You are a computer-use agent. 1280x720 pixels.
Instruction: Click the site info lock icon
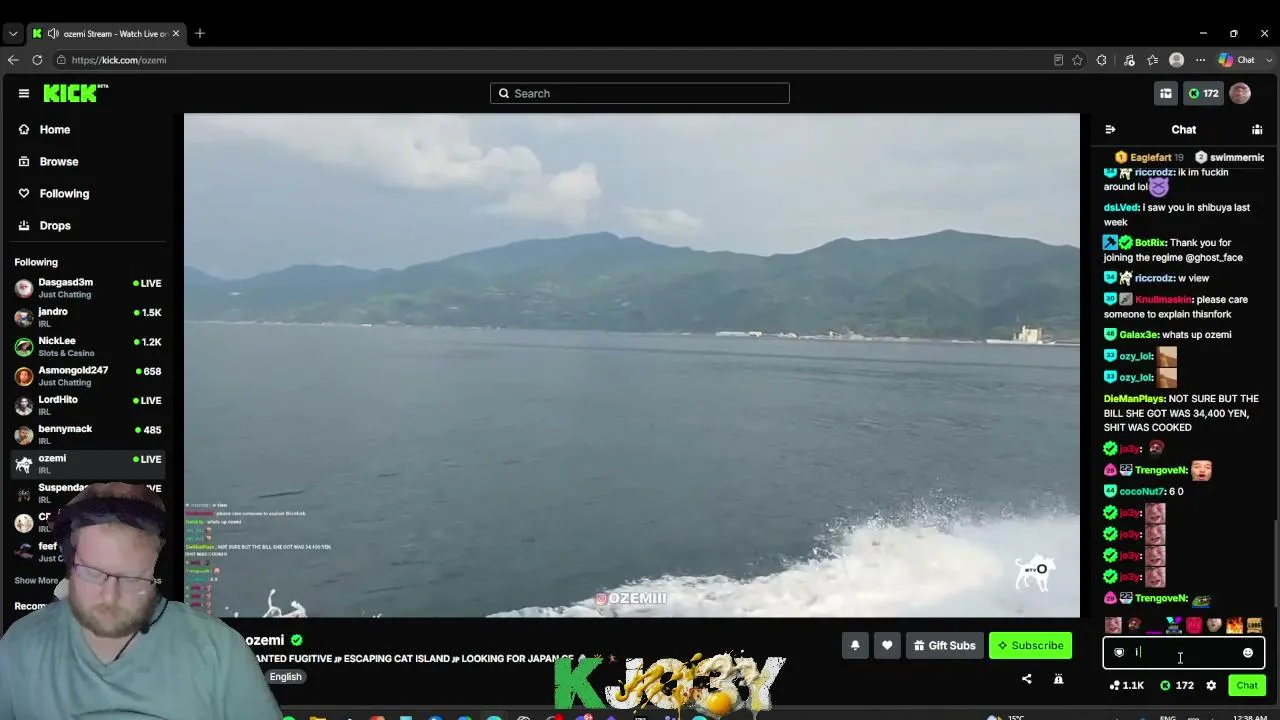(x=61, y=60)
